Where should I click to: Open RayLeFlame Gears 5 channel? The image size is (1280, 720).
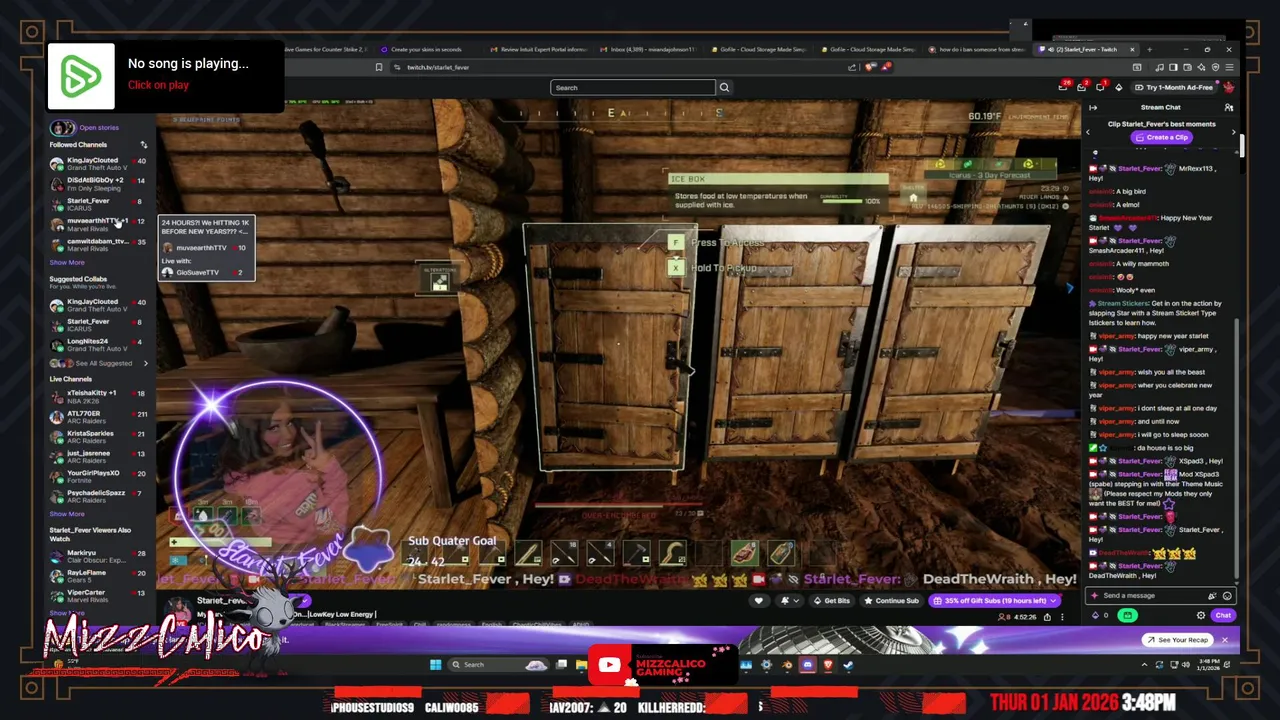click(98, 576)
